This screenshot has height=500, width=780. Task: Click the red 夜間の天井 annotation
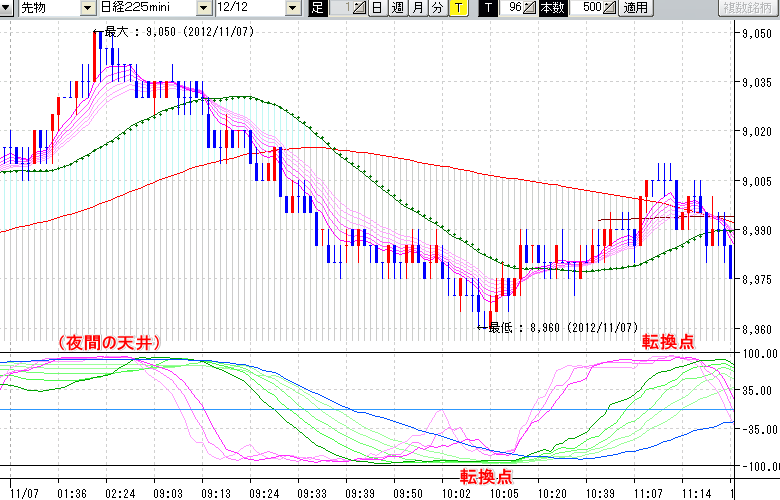(x=110, y=342)
